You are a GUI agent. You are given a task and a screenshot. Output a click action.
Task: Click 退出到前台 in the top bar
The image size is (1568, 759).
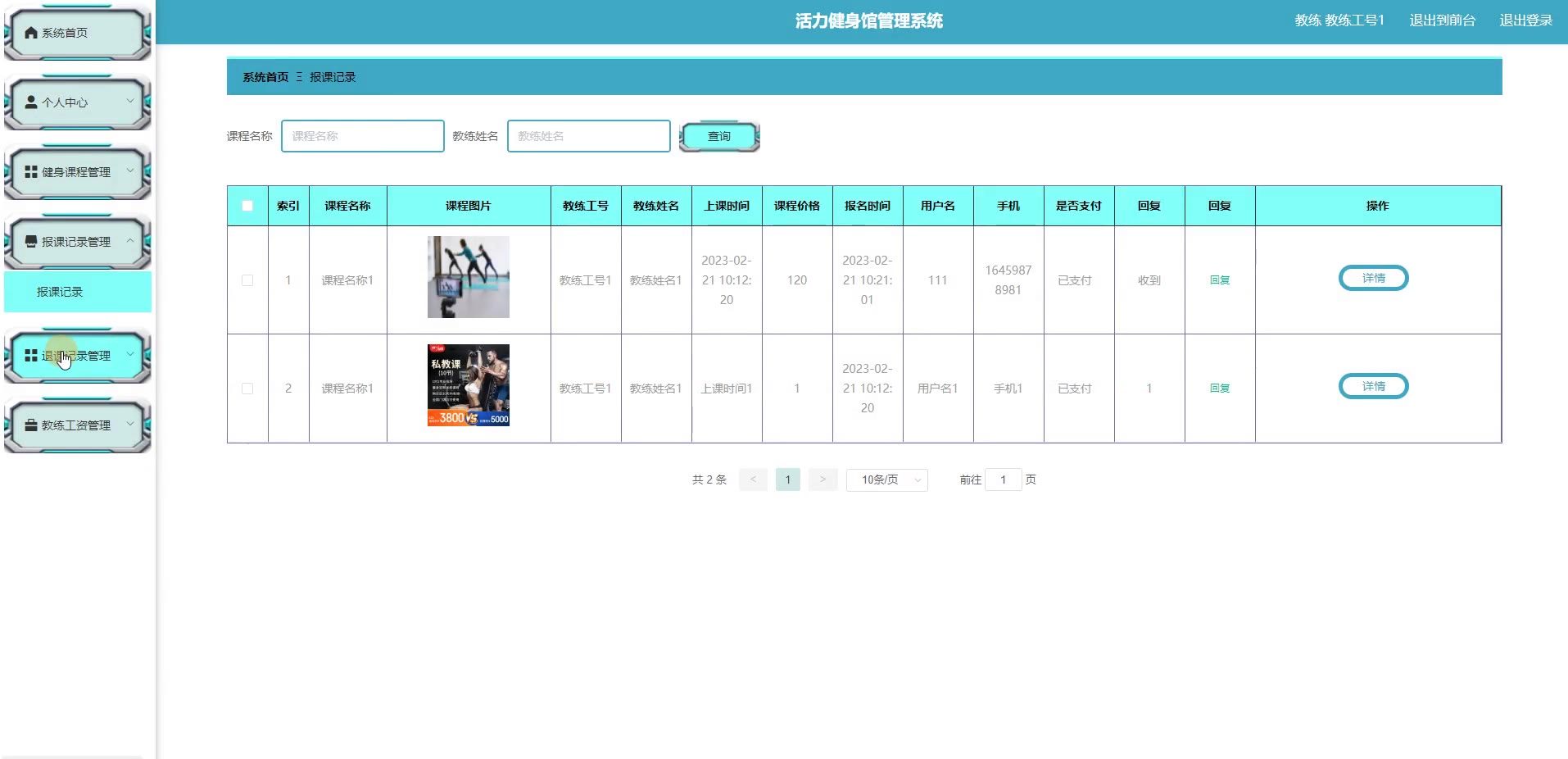tap(1442, 20)
